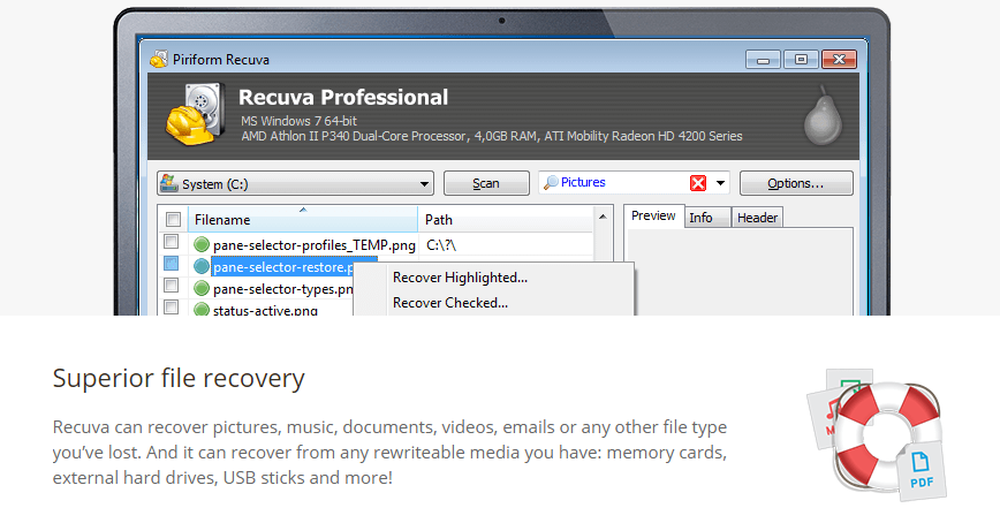The height and width of the screenshot is (531, 1000).
Task: Check the box for pane-selector-types row
Action: coord(171,285)
